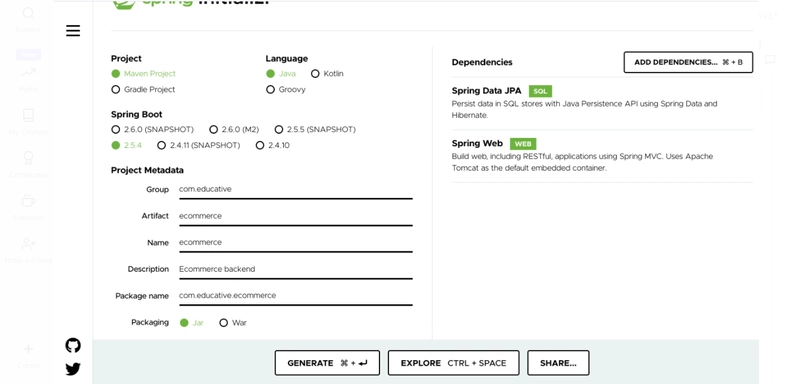
Task: Choose Kotlin as the language
Action: [x=315, y=73]
